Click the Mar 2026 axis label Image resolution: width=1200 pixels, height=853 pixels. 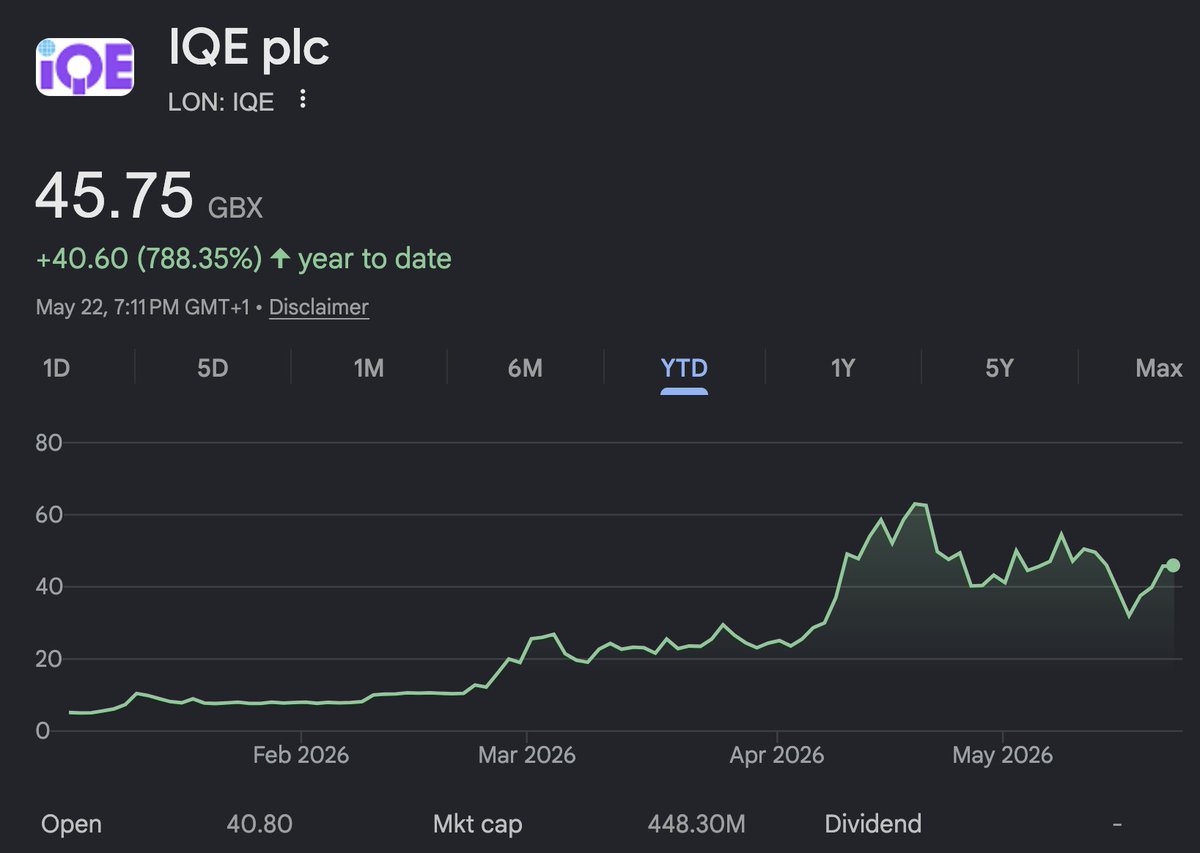click(x=527, y=754)
